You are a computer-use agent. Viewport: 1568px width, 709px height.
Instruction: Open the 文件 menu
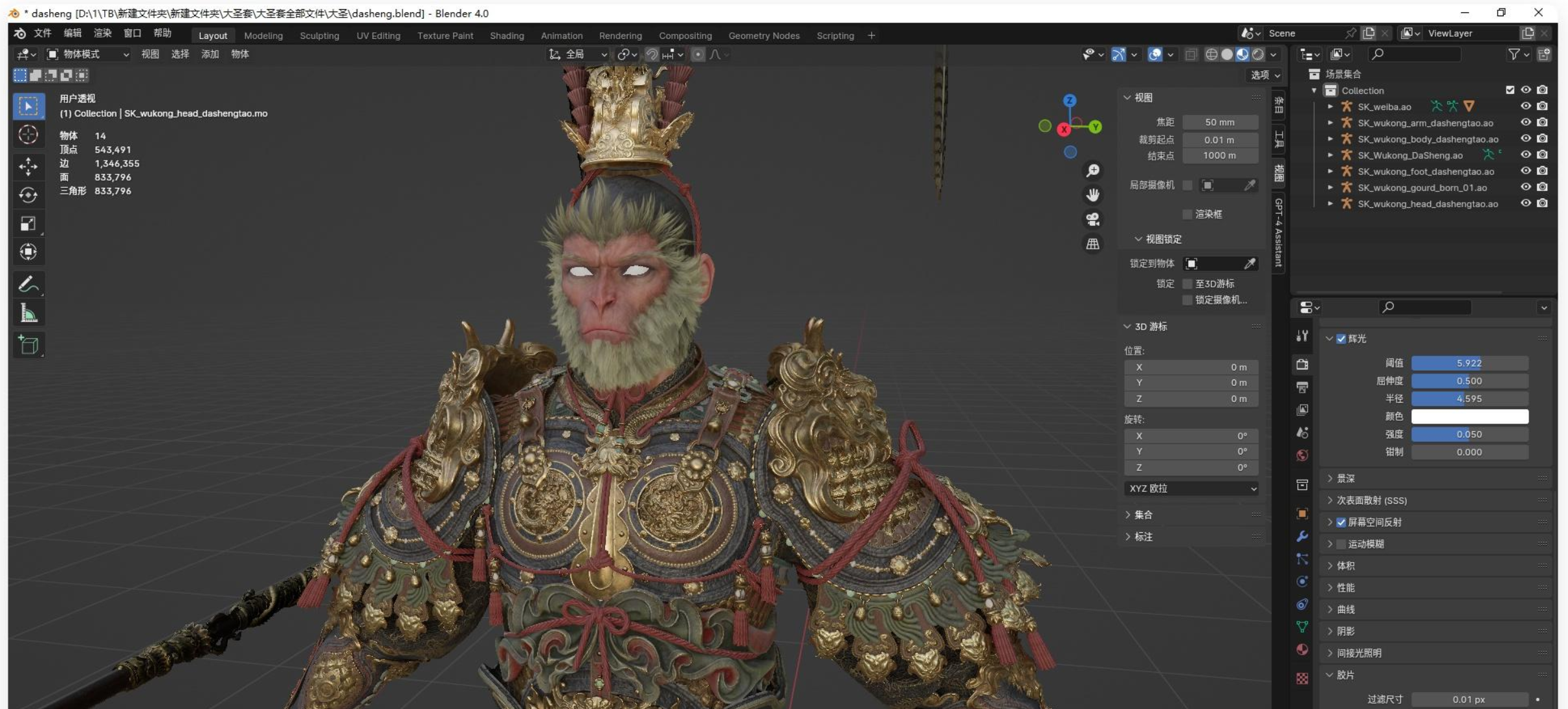(42, 33)
